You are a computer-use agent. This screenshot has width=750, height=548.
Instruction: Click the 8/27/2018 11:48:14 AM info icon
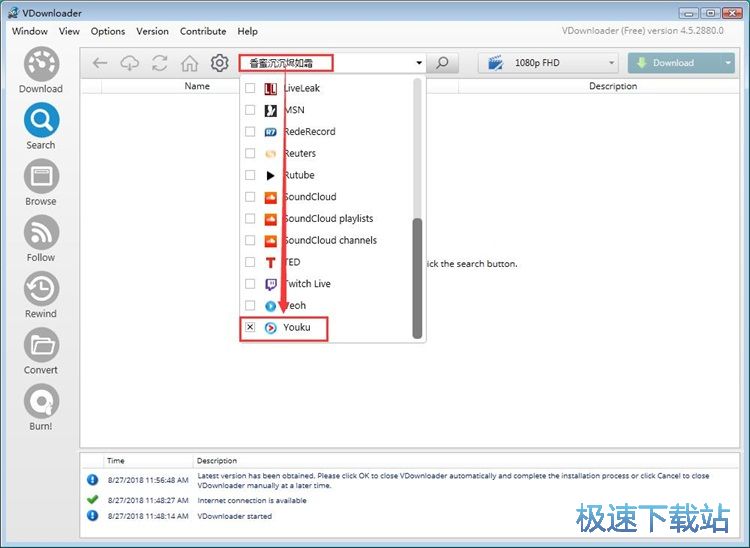[93, 515]
